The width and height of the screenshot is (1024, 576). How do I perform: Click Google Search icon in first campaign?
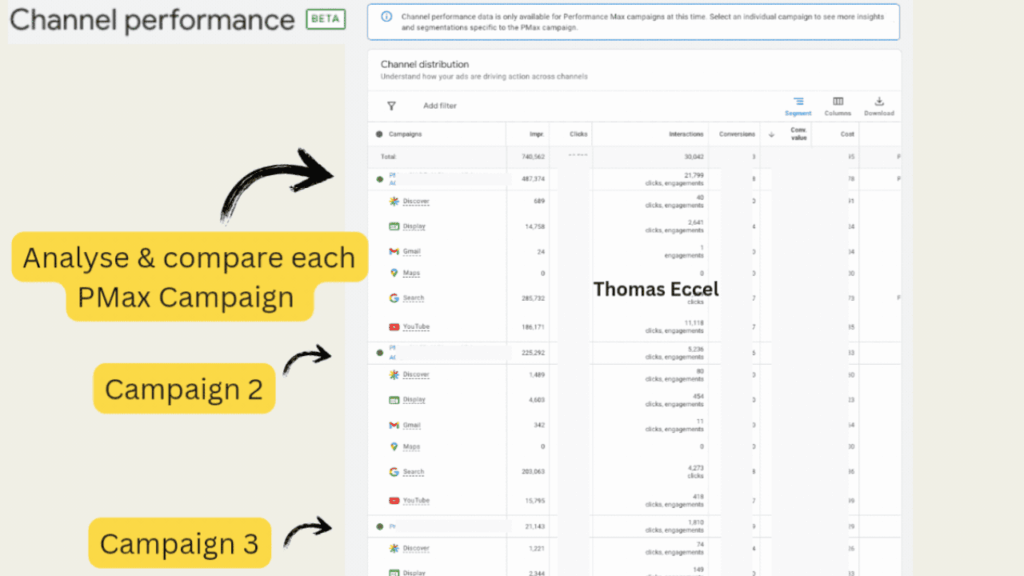394,298
